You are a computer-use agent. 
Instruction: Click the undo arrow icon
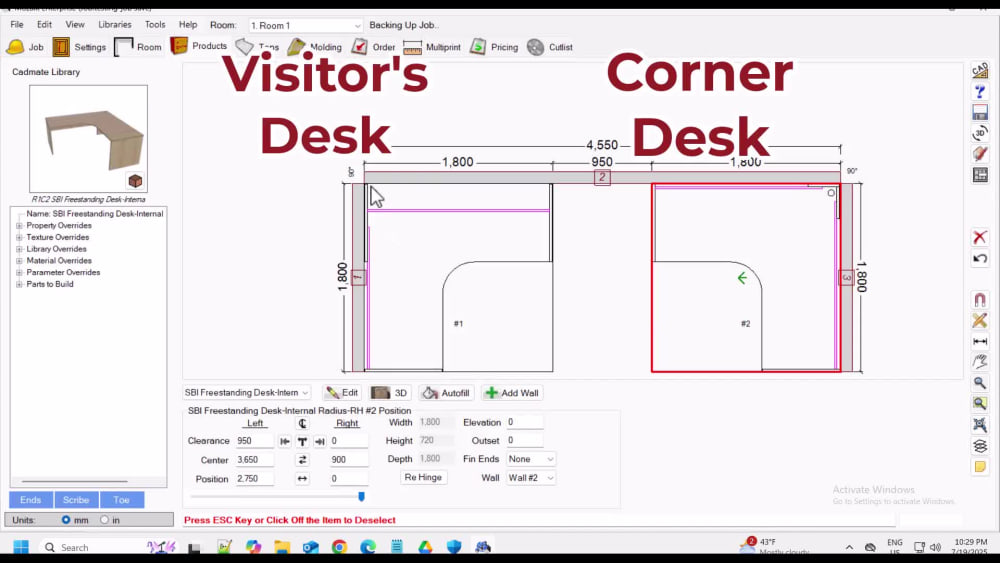[x=980, y=258]
